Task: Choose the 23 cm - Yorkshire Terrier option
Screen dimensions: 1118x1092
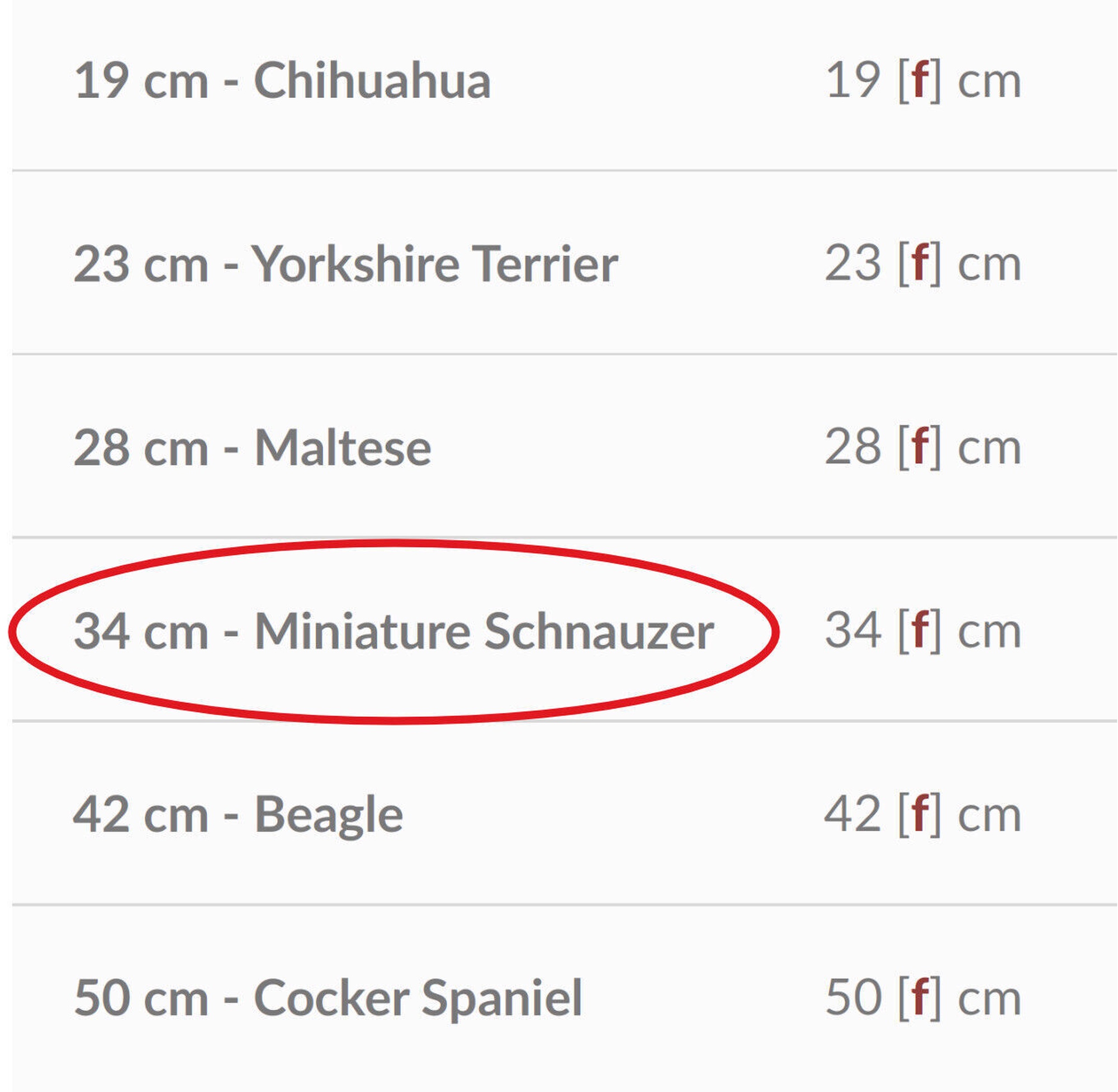Action: 346,264
